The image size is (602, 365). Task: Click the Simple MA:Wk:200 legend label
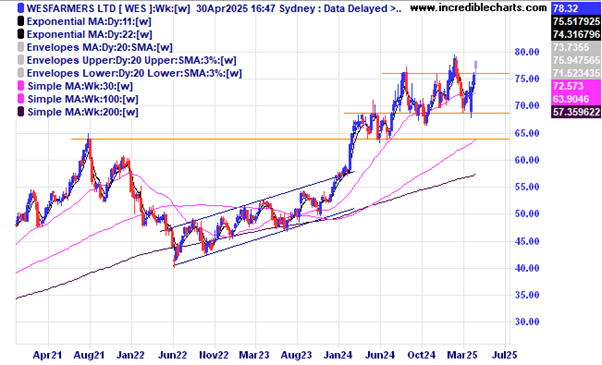[x=83, y=112]
